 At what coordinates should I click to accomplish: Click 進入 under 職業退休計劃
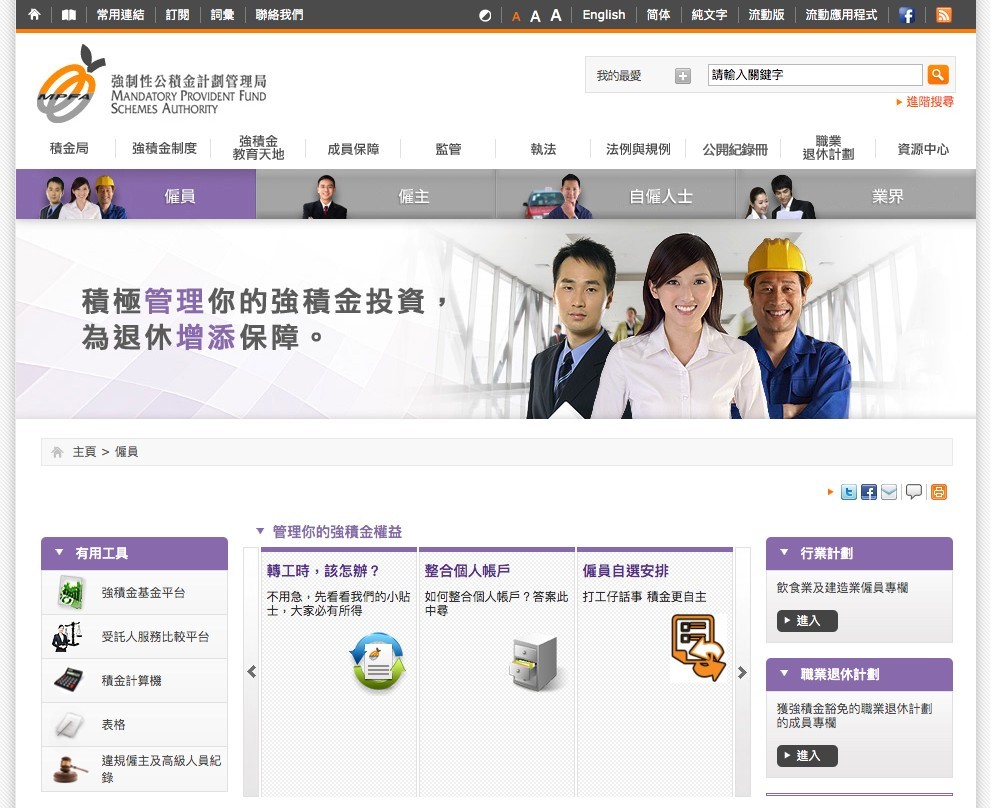[x=807, y=756]
